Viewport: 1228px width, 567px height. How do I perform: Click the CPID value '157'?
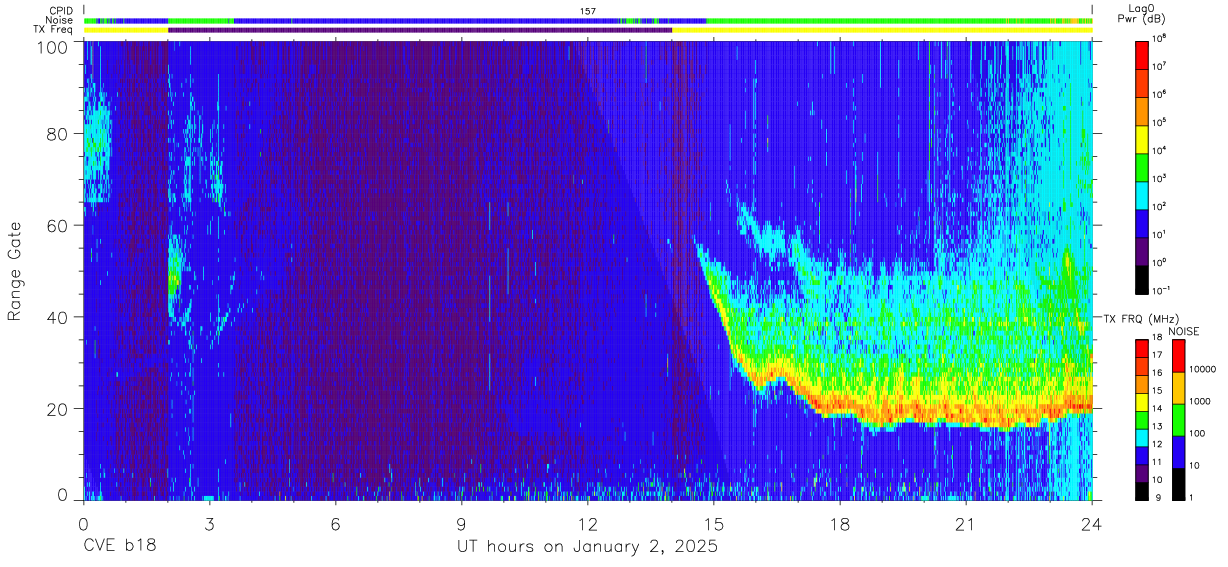pos(588,10)
